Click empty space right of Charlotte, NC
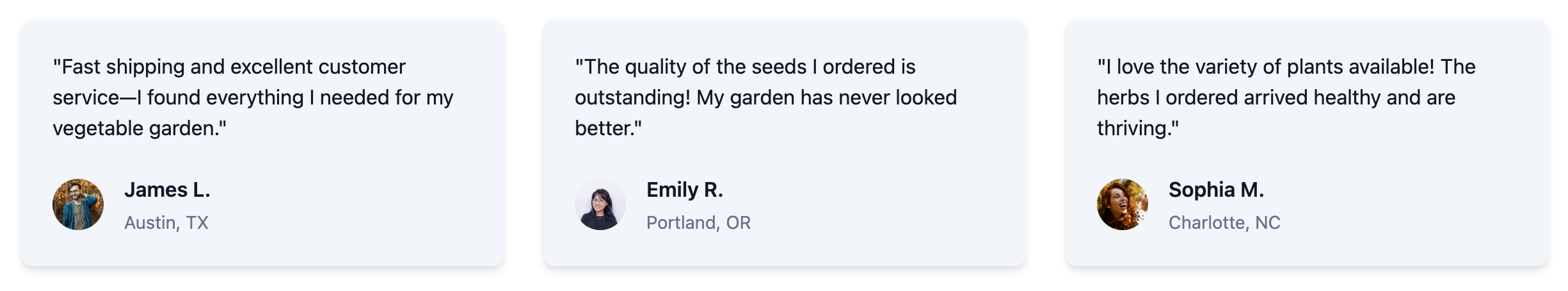The width and height of the screenshot is (1568, 291). [1408, 222]
